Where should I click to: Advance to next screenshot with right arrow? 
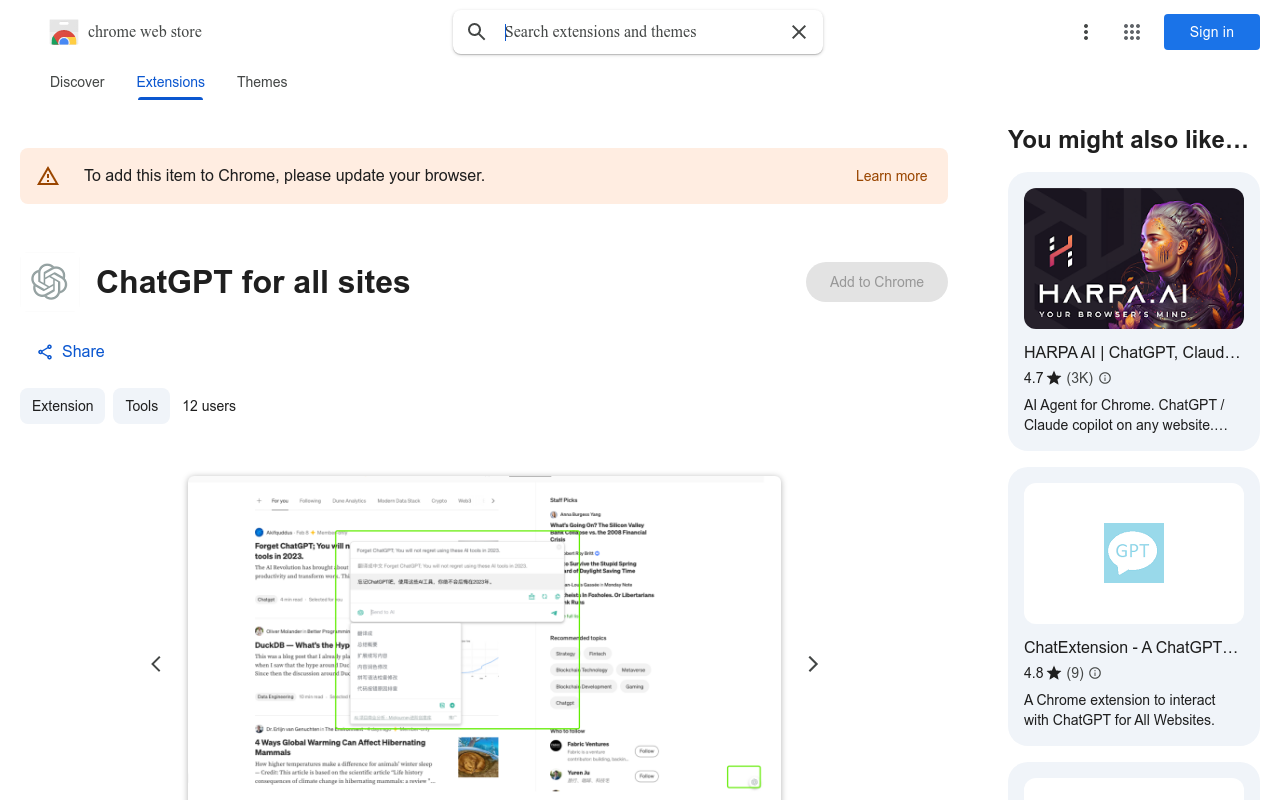813,664
